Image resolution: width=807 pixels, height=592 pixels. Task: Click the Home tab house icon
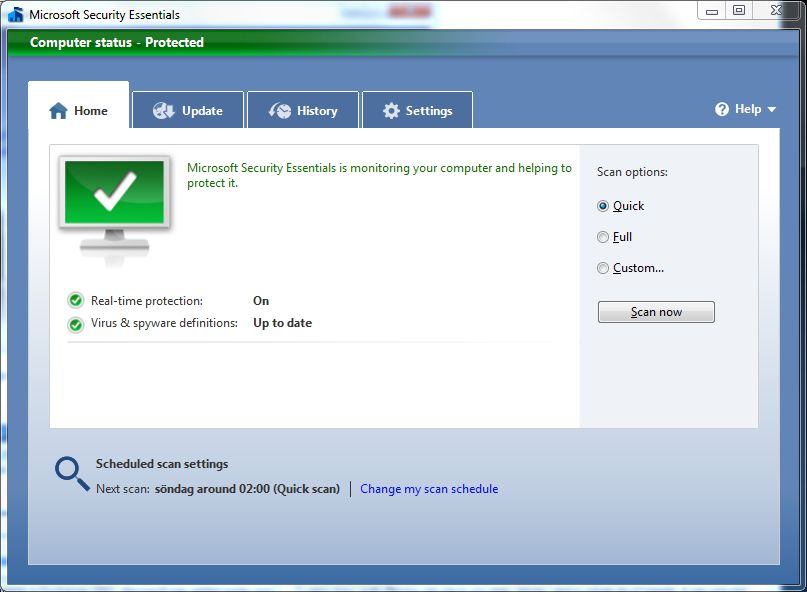tap(57, 111)
